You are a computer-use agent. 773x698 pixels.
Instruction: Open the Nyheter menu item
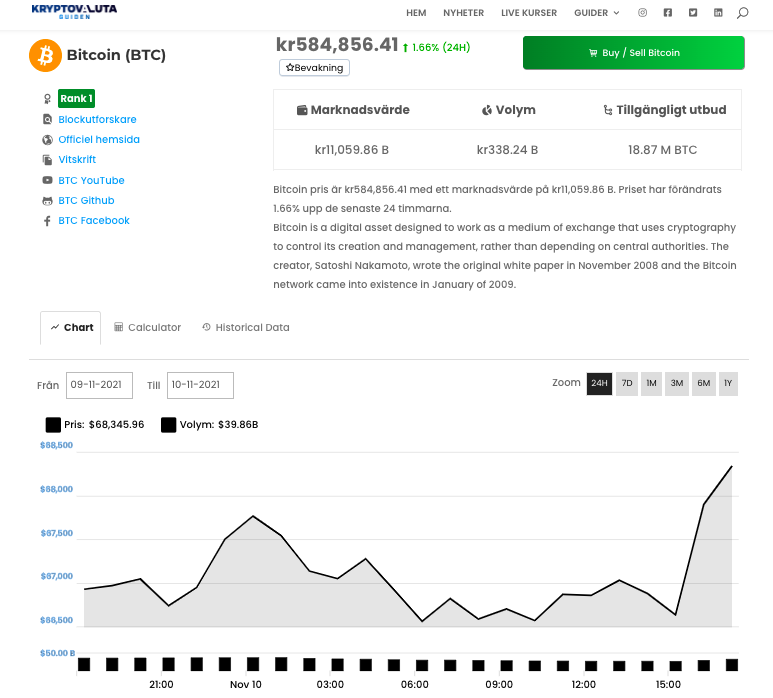point(463,13)
